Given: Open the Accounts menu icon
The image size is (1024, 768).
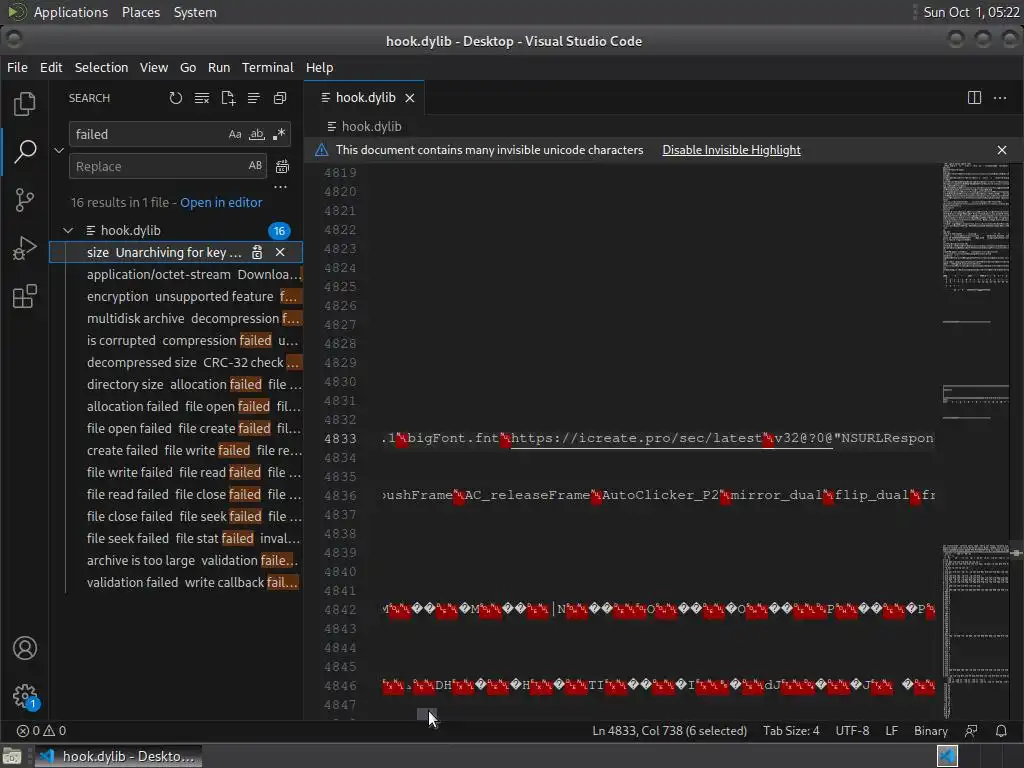Looking at the screenshot, I should click(x=25, y=648).
